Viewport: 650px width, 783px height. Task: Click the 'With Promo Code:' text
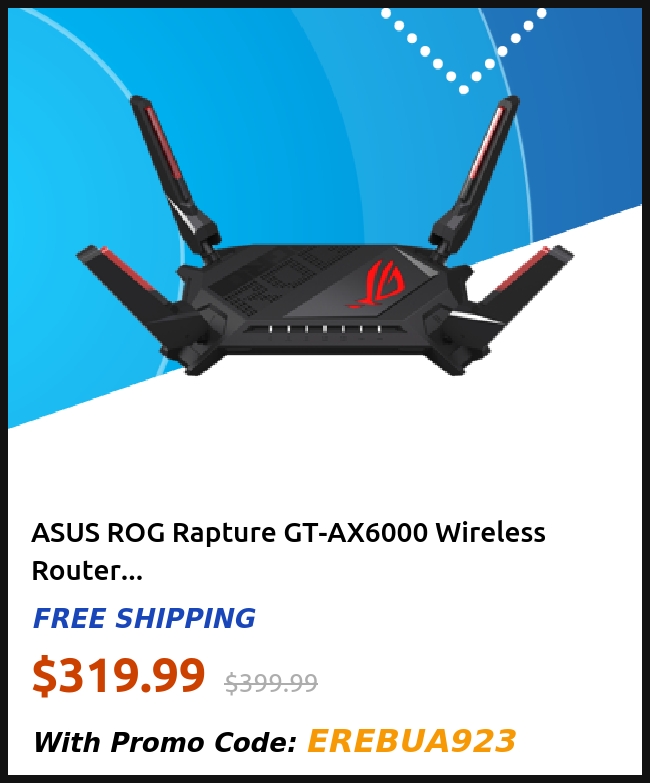tap(165, 742)
